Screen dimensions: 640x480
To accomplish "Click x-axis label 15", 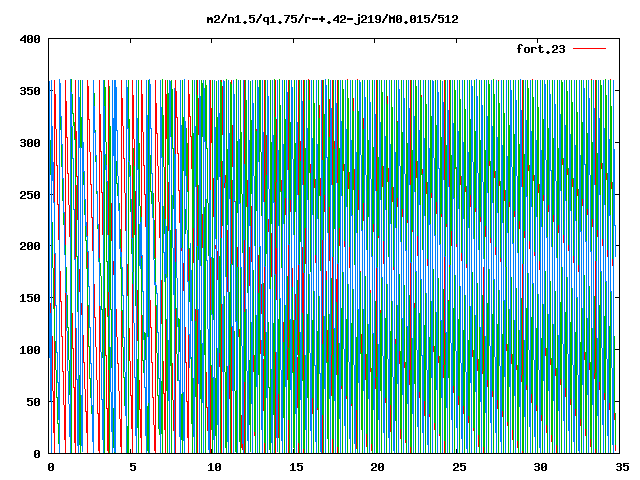I will tap(296, 467).
